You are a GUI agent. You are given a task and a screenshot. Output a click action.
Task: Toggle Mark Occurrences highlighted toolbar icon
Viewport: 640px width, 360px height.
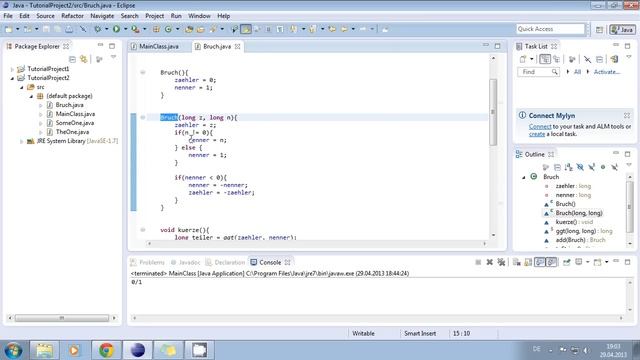pyautogui.click(x=246, y=29)
